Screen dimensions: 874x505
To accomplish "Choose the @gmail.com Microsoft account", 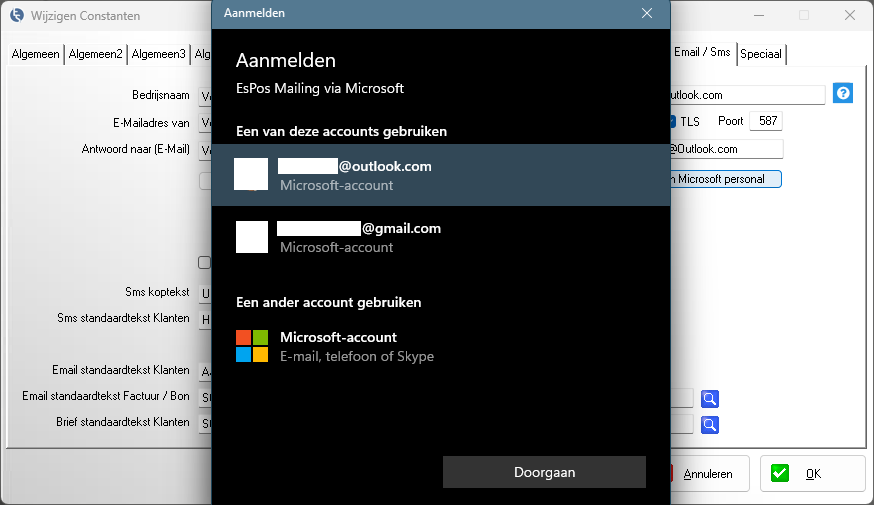I will pyautogui.click(x=441, y=237).
